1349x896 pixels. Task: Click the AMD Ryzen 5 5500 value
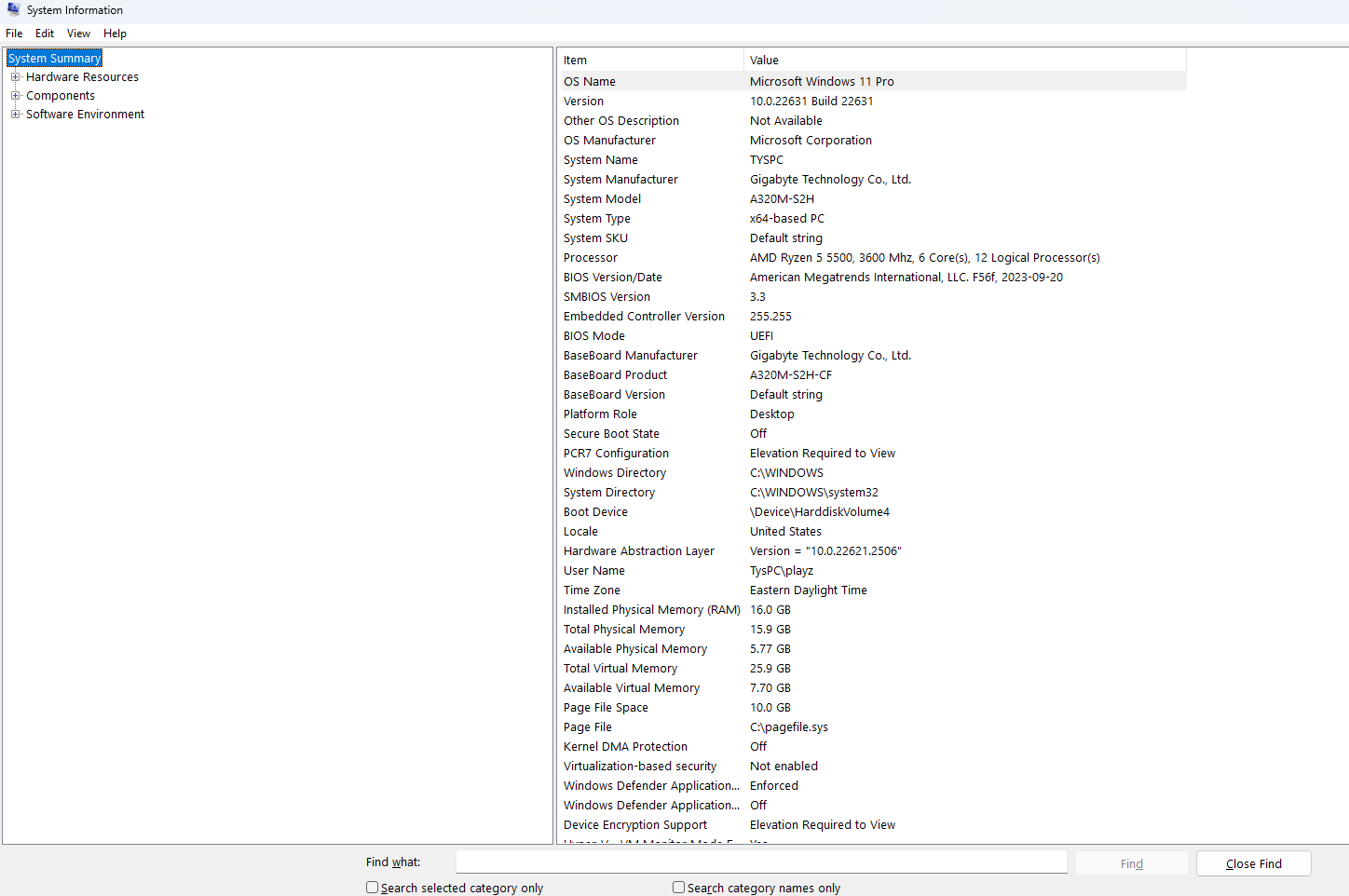[x=925, y=258]
